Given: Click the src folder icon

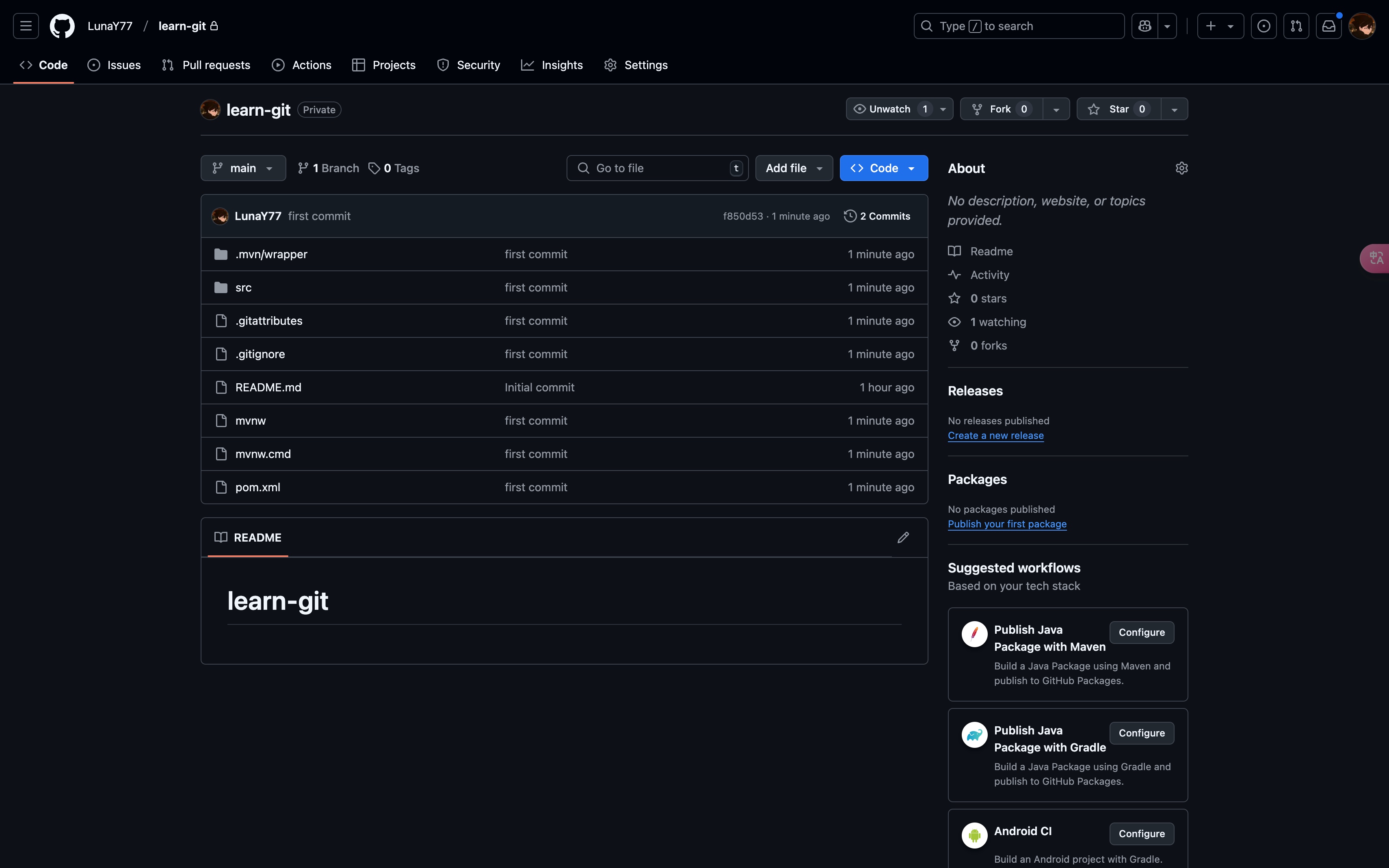Looking at the screenshot, I should (221, 287).
